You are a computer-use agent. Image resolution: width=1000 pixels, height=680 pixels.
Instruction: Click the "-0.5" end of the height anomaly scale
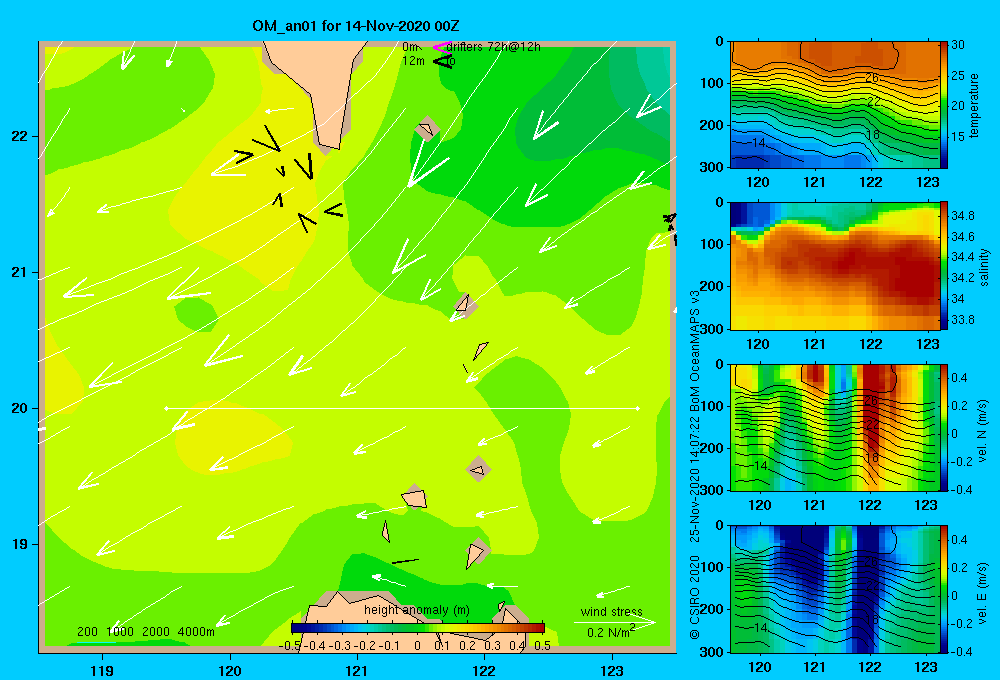point(290,645)
